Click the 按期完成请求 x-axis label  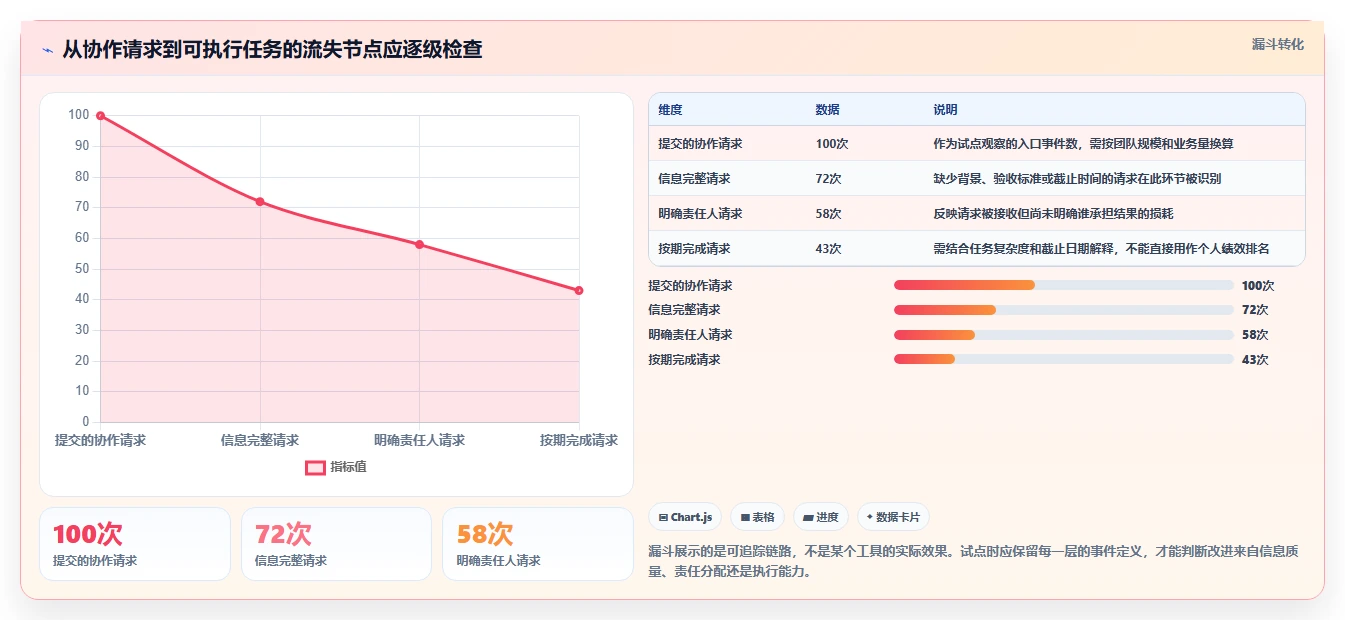[579, 440]
